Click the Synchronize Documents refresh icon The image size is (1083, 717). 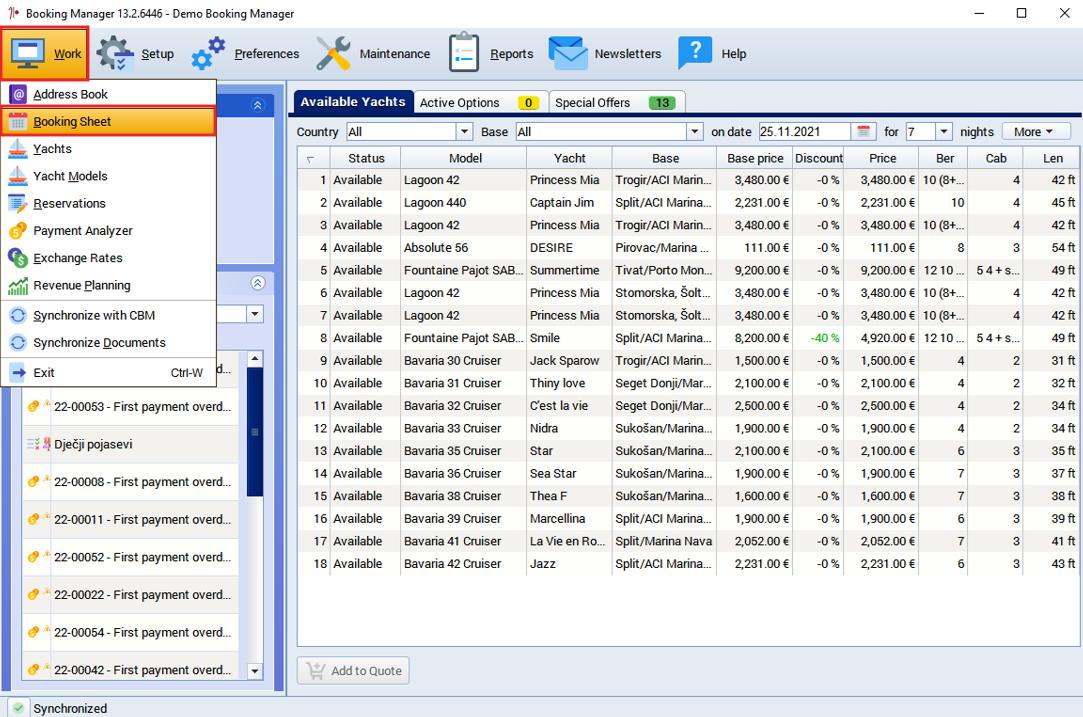click(x=18, y=343)
